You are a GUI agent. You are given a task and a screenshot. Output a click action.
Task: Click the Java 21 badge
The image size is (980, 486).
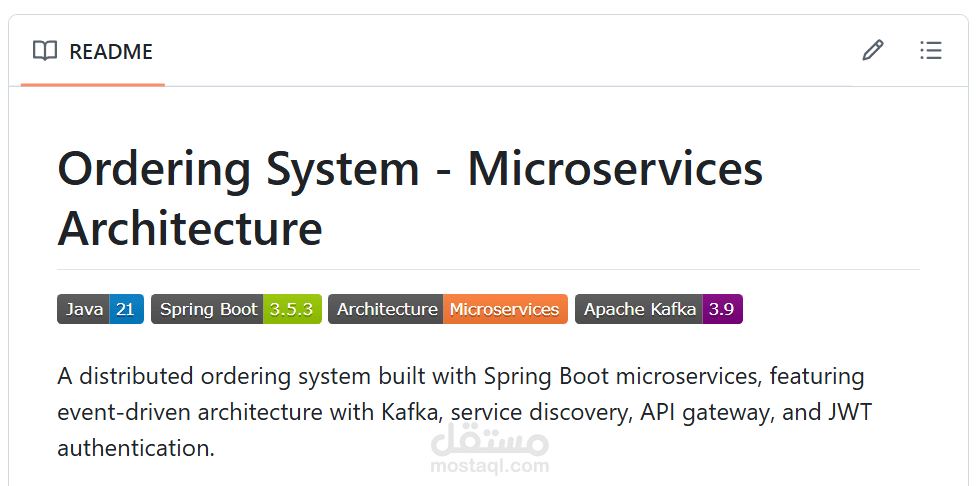pyautogui.click(x=101, y=309)
